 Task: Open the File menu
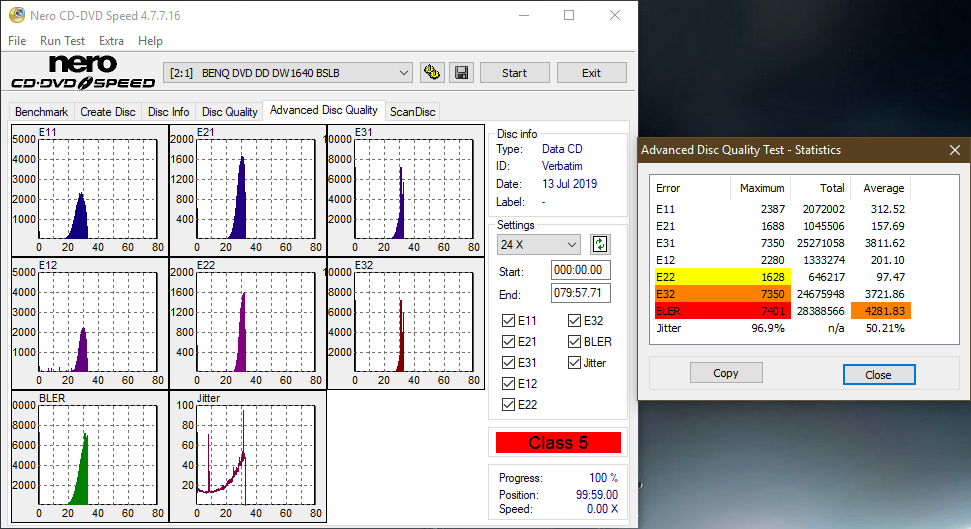(x=17, y=41)
